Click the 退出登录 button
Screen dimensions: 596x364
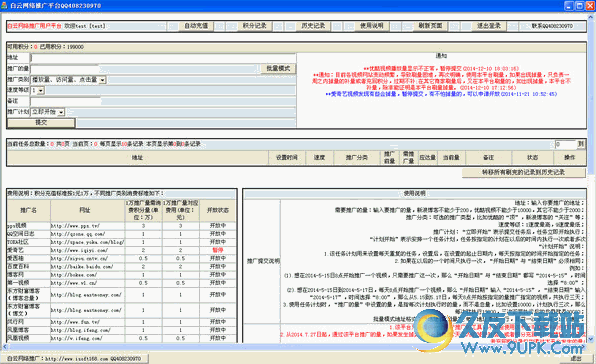(489, 26)
